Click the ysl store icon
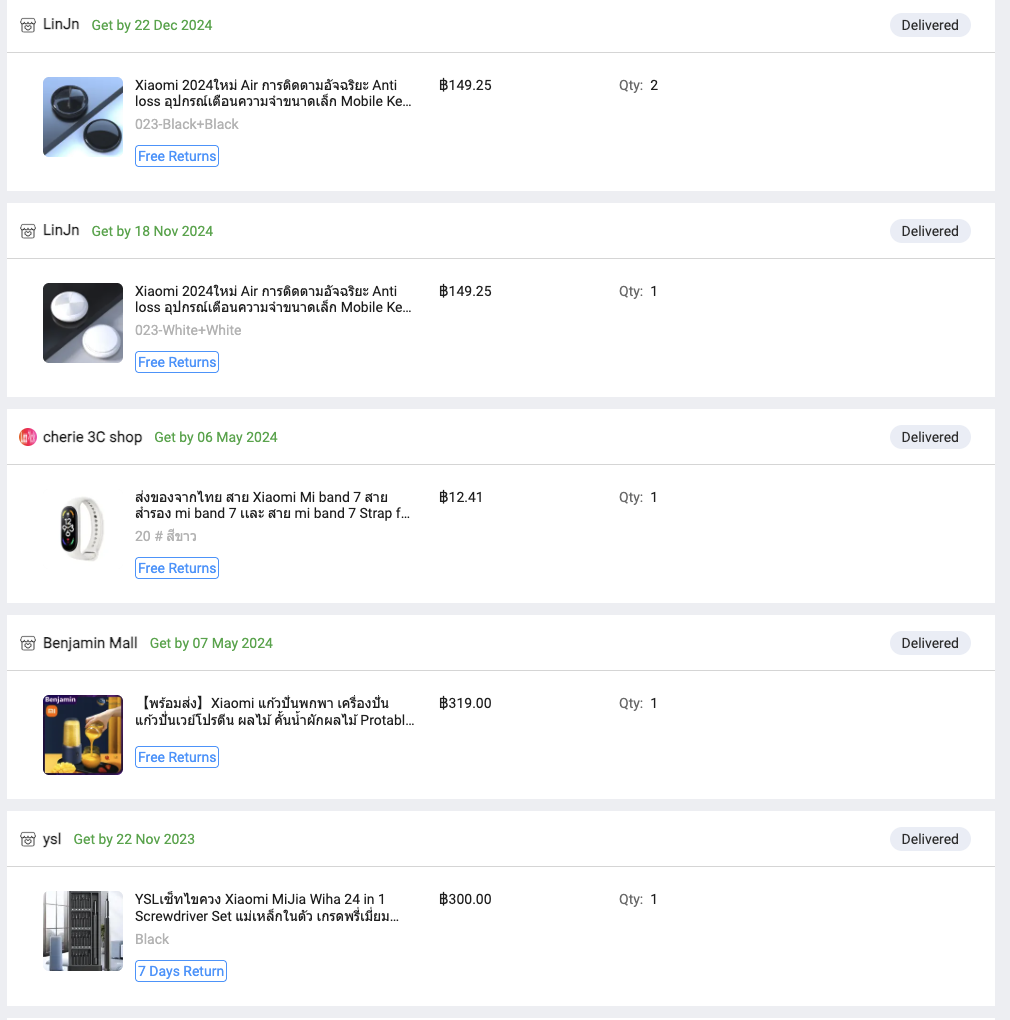 (x=28, y=839)
